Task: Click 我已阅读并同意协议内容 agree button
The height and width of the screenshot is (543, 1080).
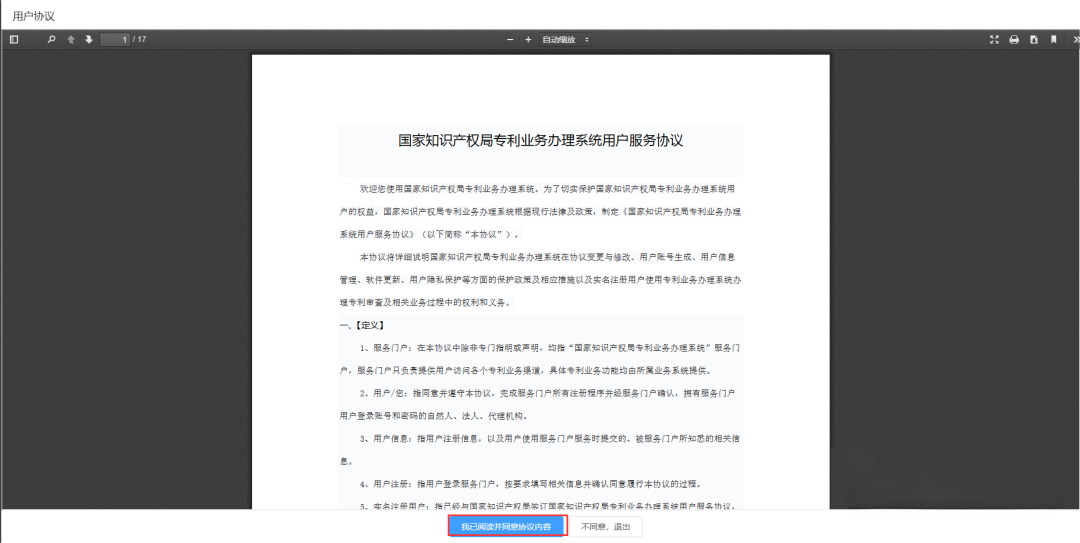Action: click(x=506, y=526)
